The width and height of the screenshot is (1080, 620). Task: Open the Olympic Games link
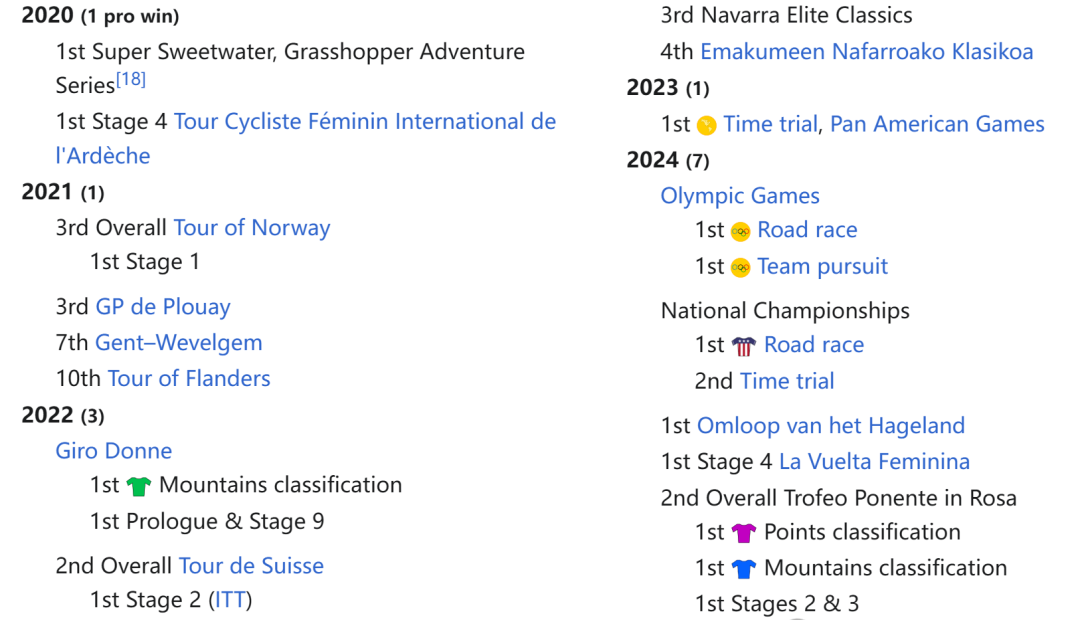point(740,196)
